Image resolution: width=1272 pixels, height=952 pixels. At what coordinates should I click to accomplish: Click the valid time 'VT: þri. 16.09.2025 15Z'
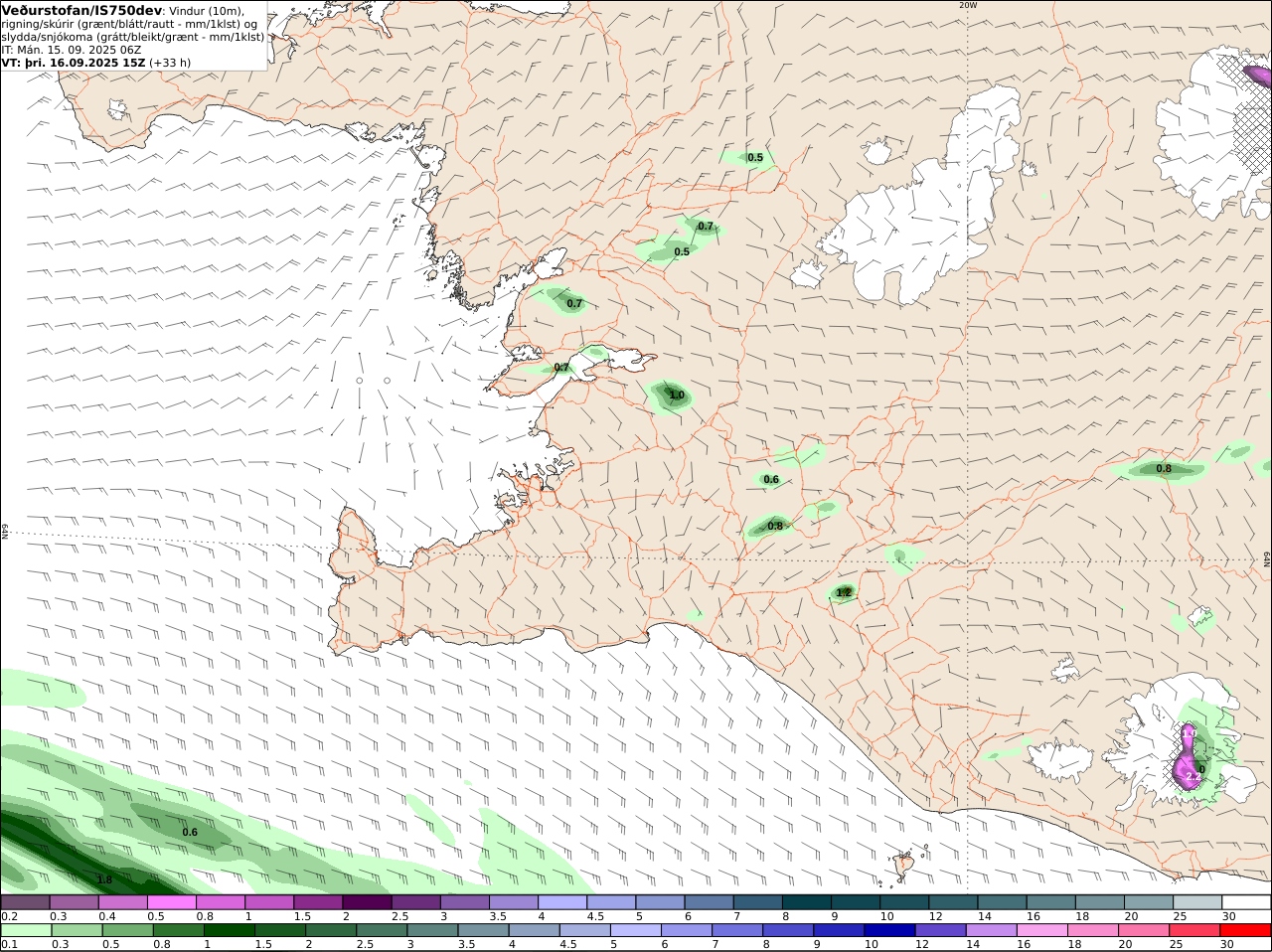(74, 62)
